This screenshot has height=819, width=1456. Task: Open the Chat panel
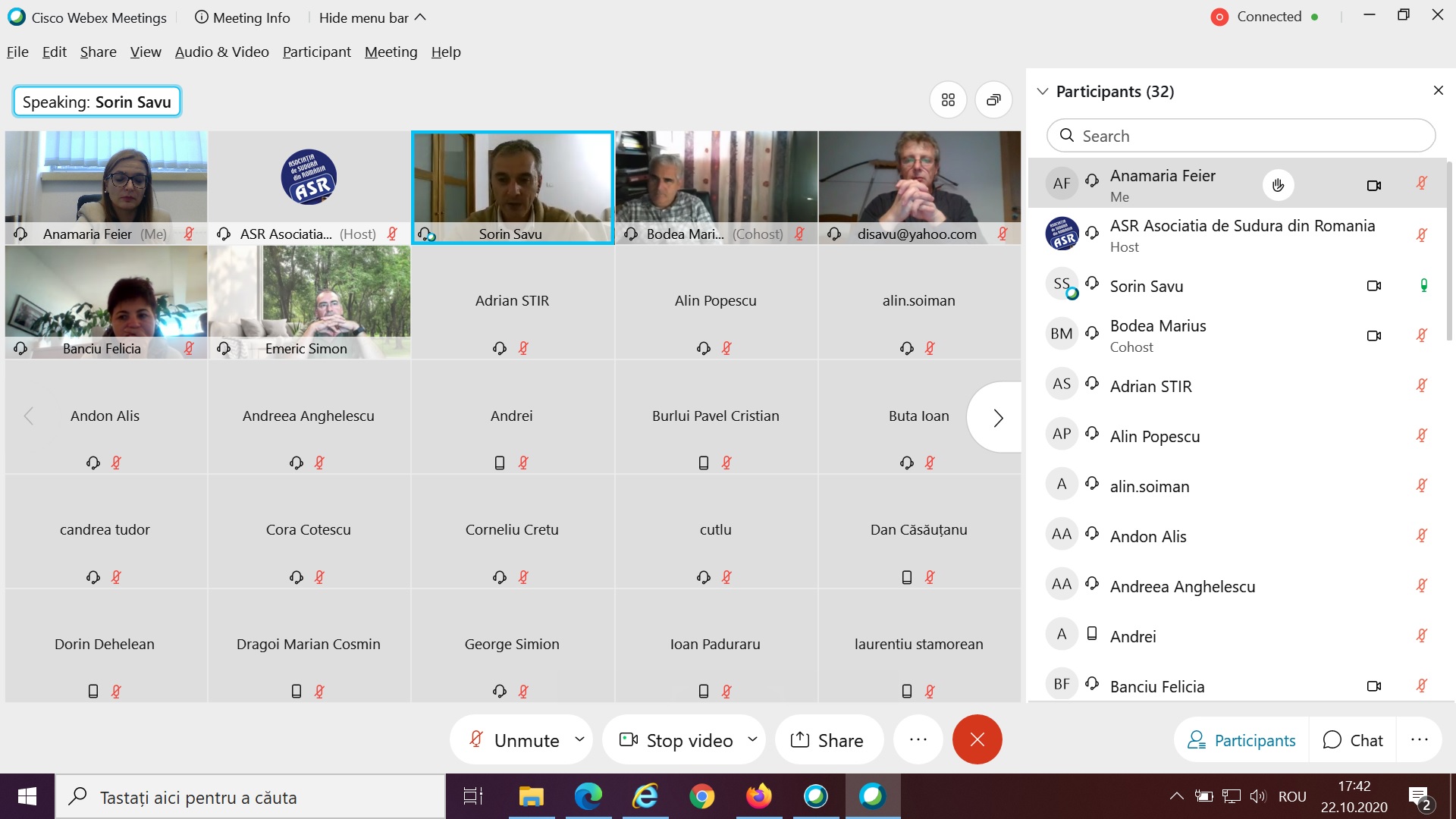[x=1353, y=739]
